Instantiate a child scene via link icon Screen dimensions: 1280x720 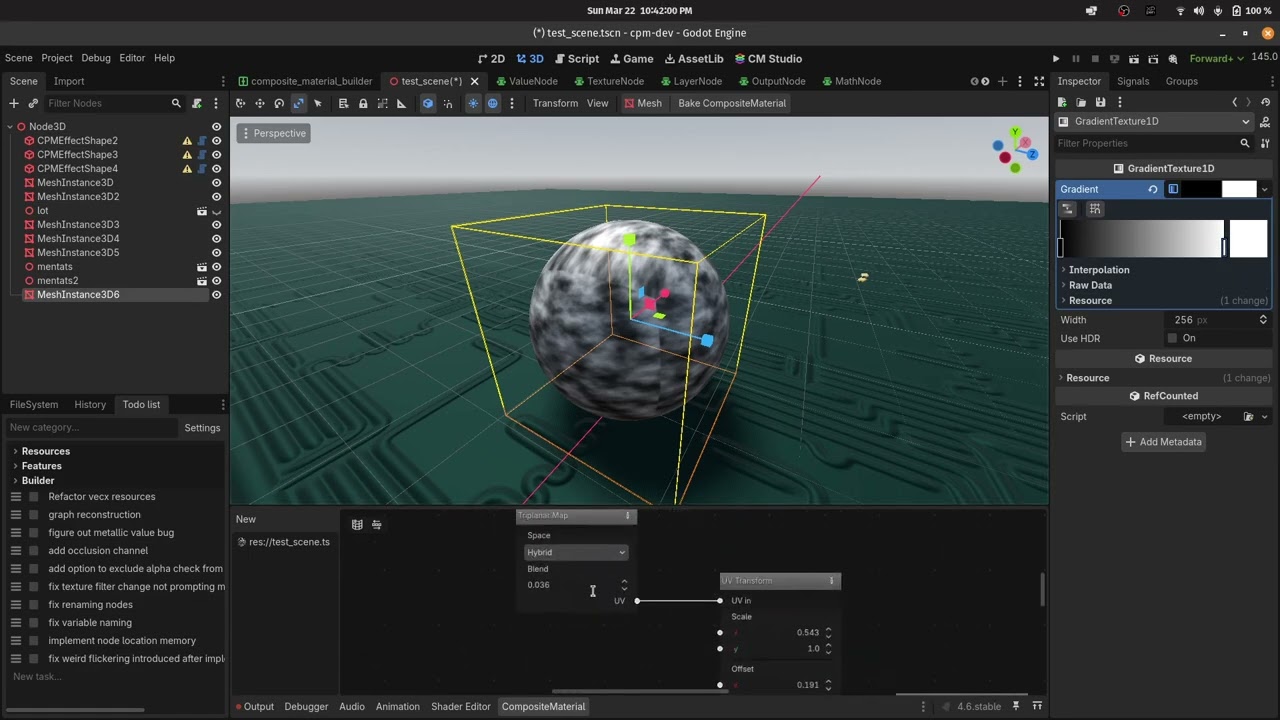click(x=33, y=103)
